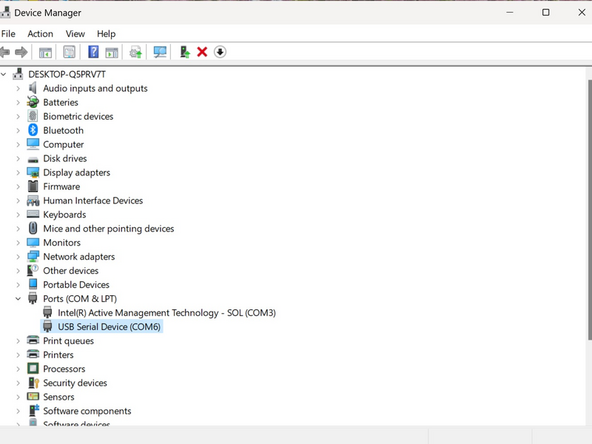Select the Computer category label
592x444 pixels.
[x=63, y=145]
